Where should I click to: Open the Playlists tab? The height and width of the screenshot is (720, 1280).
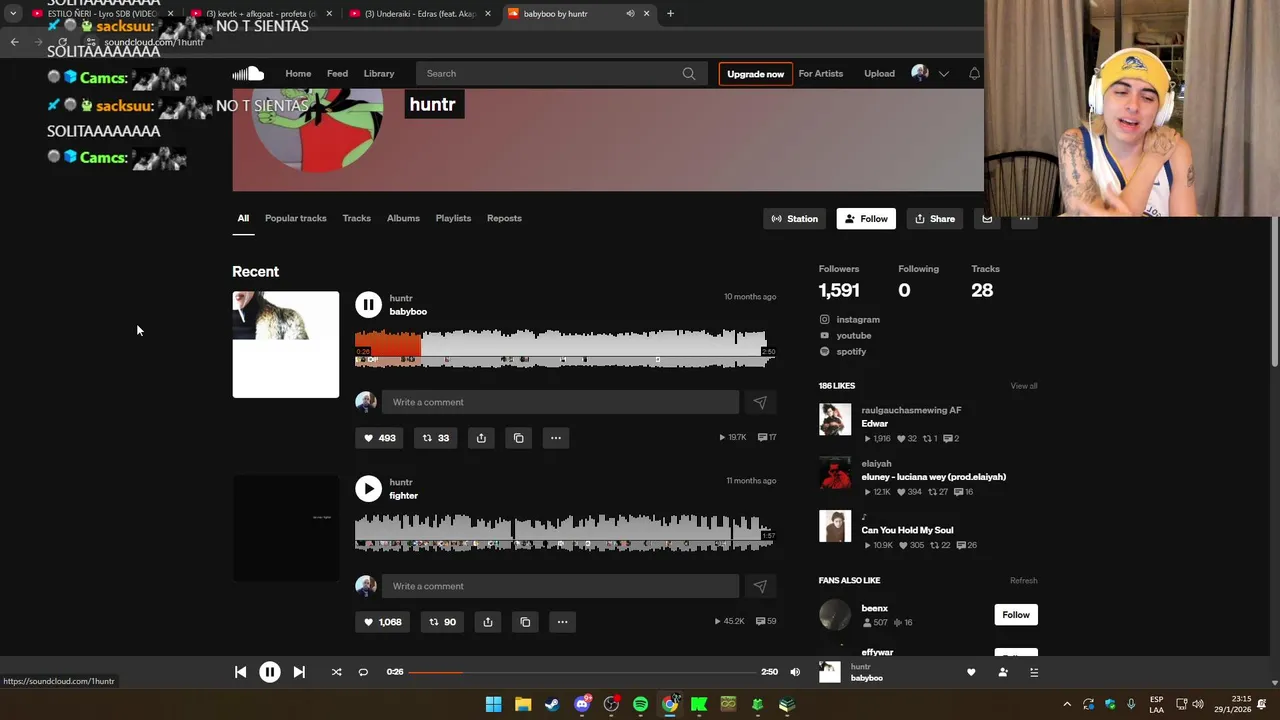click(x=453, y=218)
